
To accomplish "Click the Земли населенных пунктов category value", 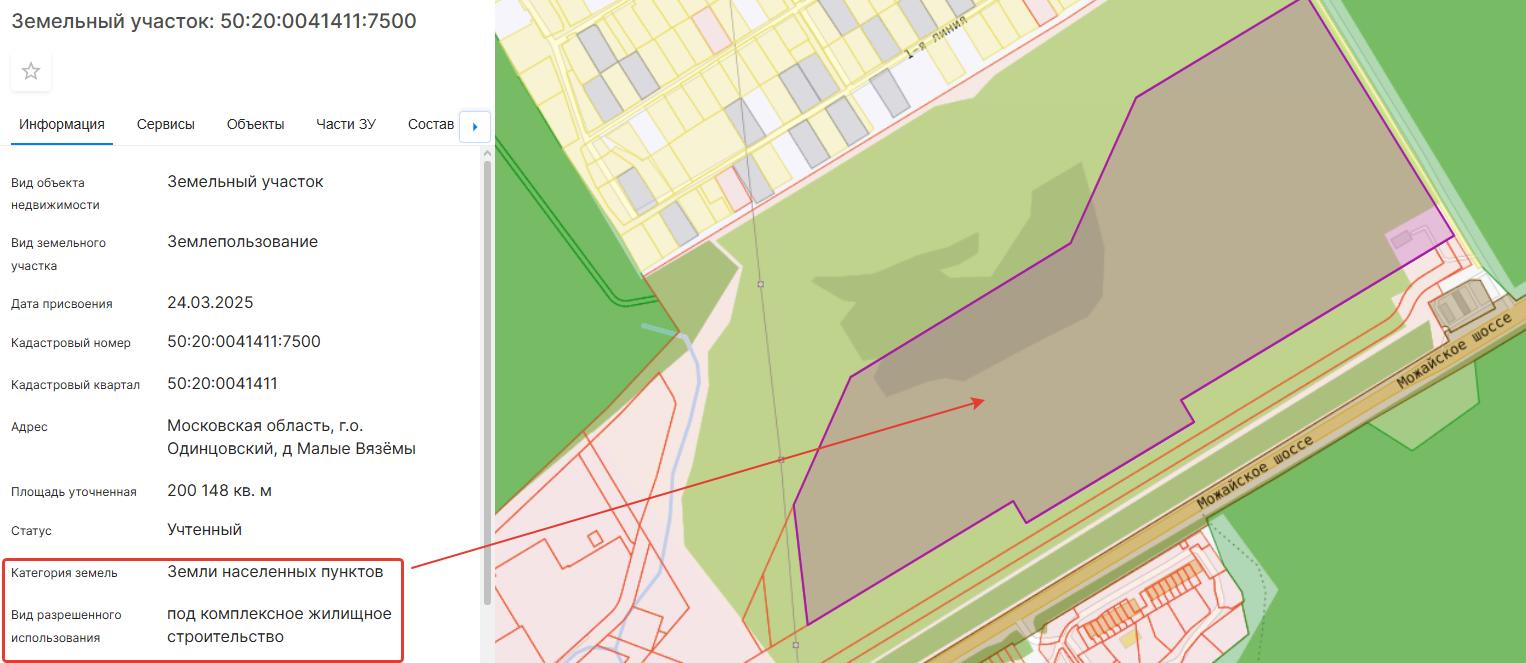I will [275, 572].
